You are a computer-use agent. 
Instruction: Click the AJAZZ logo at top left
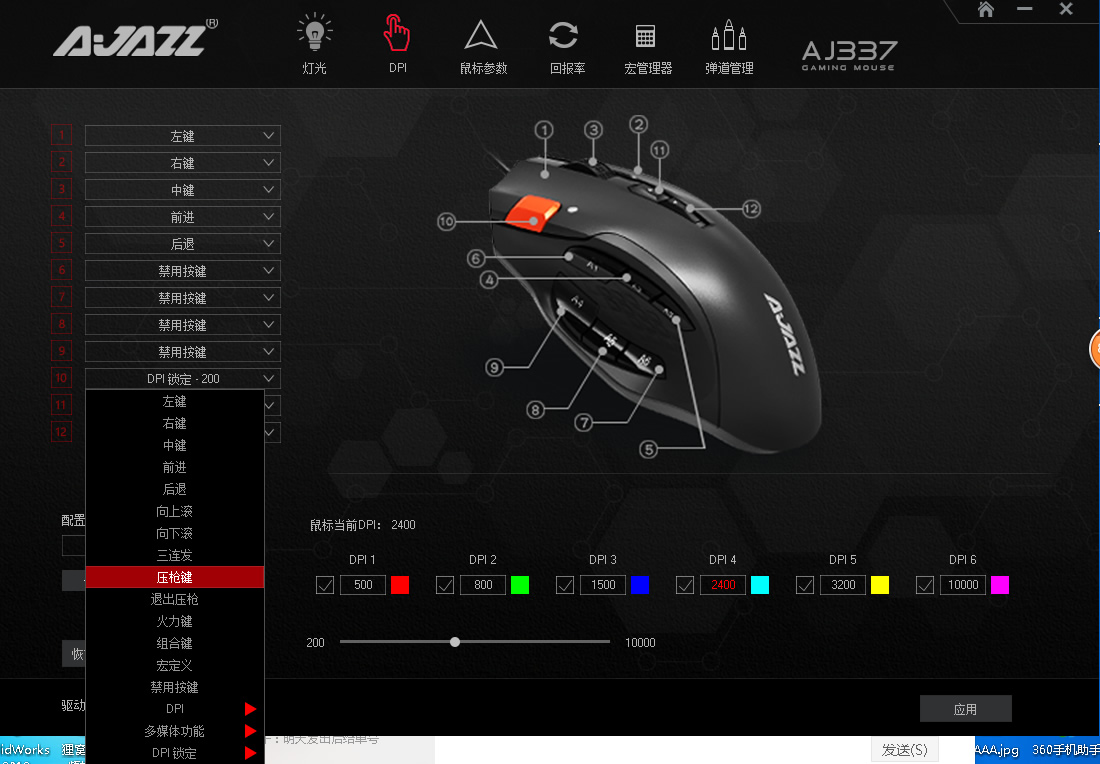135,39
